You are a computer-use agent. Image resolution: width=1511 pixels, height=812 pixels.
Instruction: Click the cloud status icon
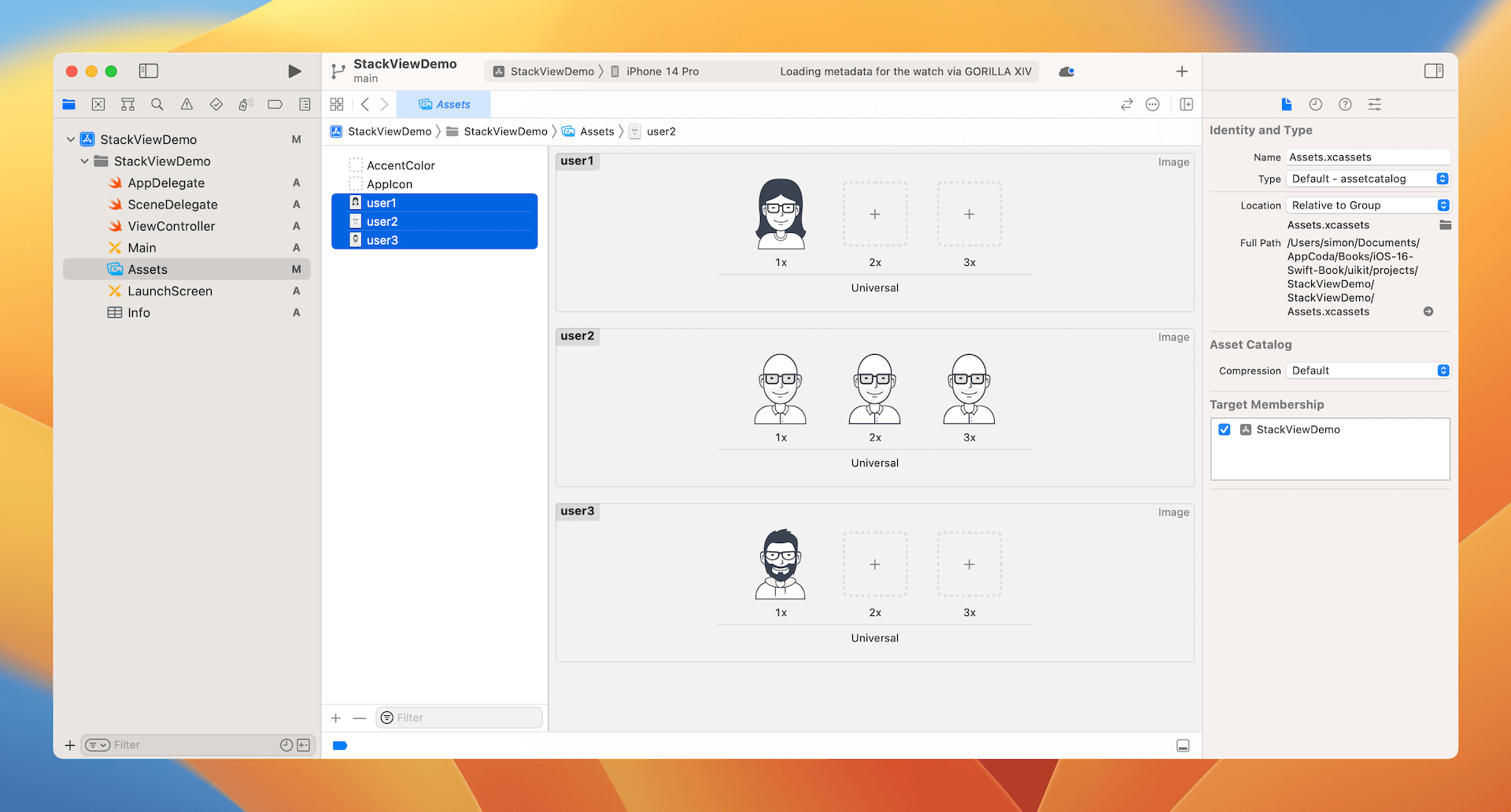pos(1066,72)
